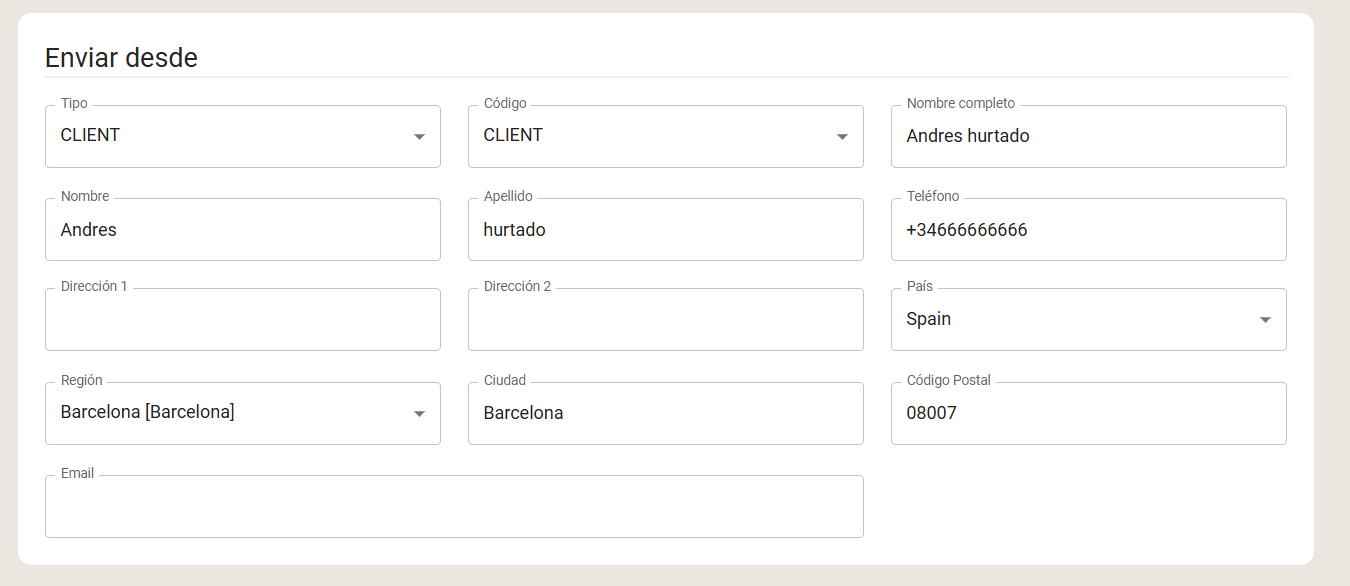This screenshot has width=1350, height=586.
Task: Open the Código select showing CLIENT
Action: [x=666, y=136]
